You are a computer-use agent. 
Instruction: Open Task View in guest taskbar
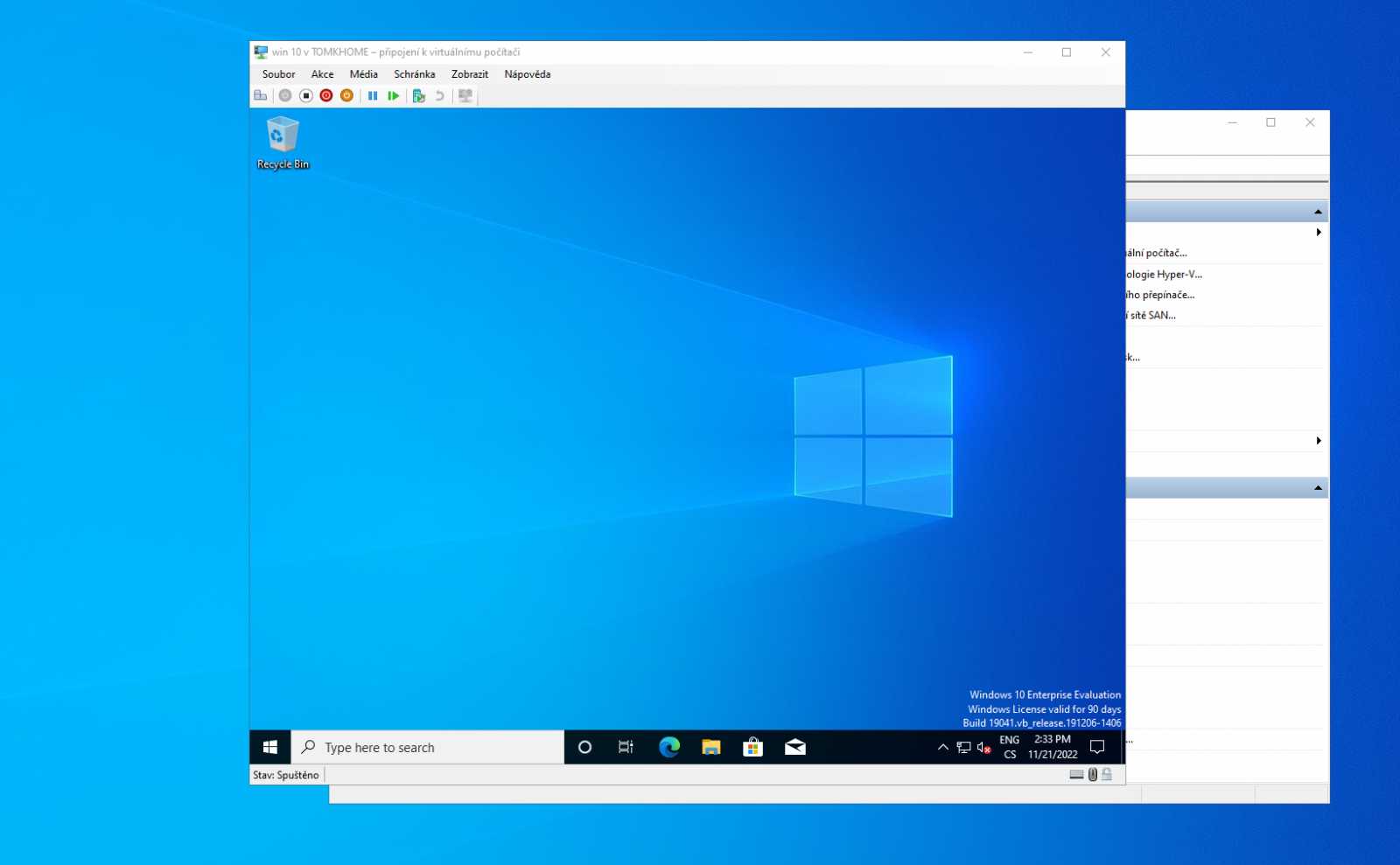click(626, 747)
